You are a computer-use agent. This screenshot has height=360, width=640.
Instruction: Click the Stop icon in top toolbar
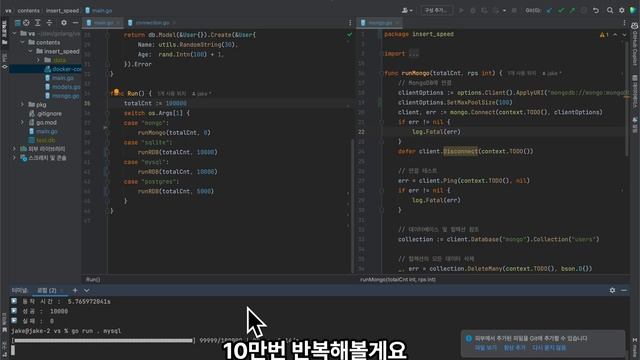[x=514, y=10]
